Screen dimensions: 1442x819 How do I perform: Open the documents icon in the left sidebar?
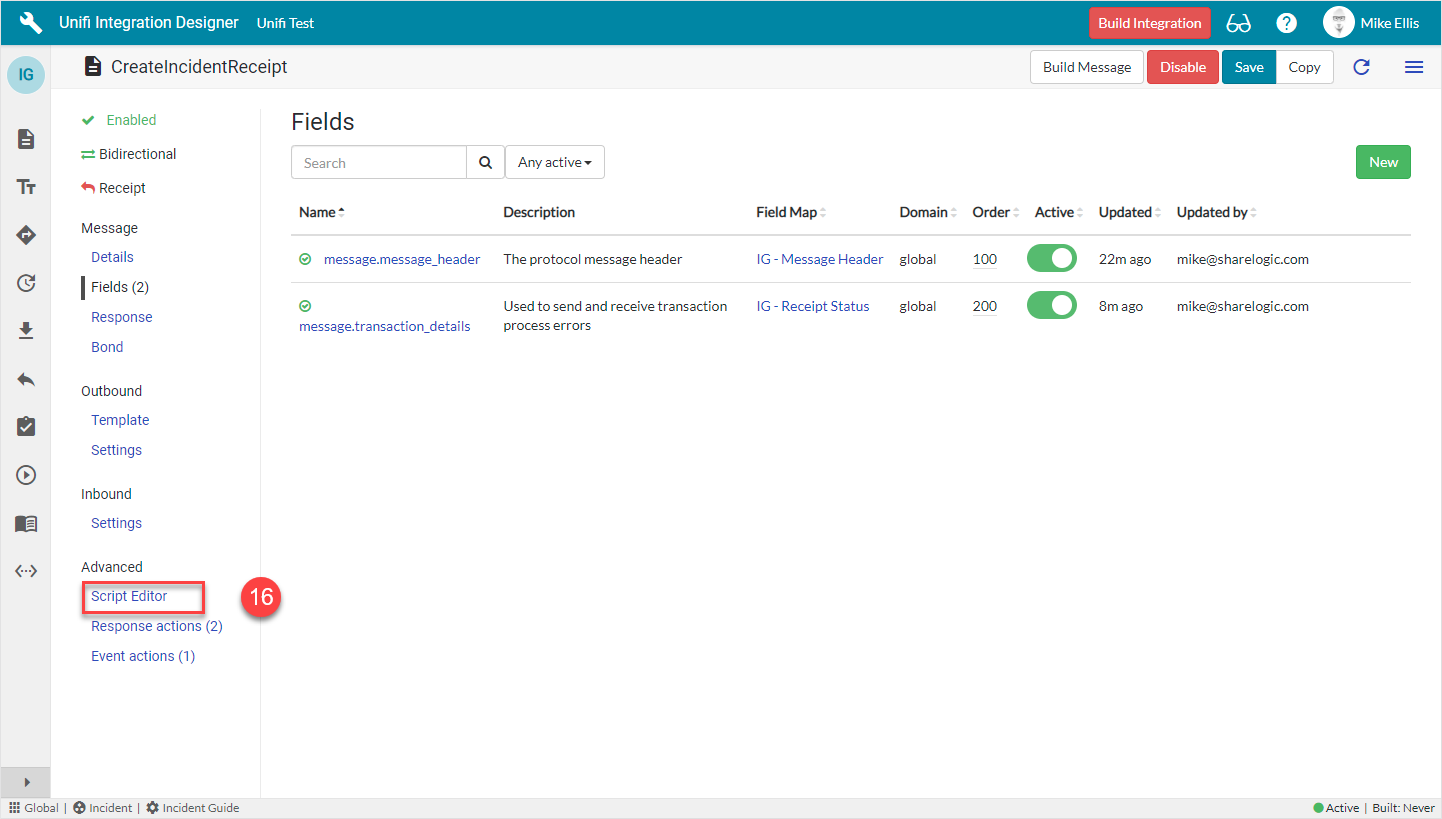coord(25,139)
